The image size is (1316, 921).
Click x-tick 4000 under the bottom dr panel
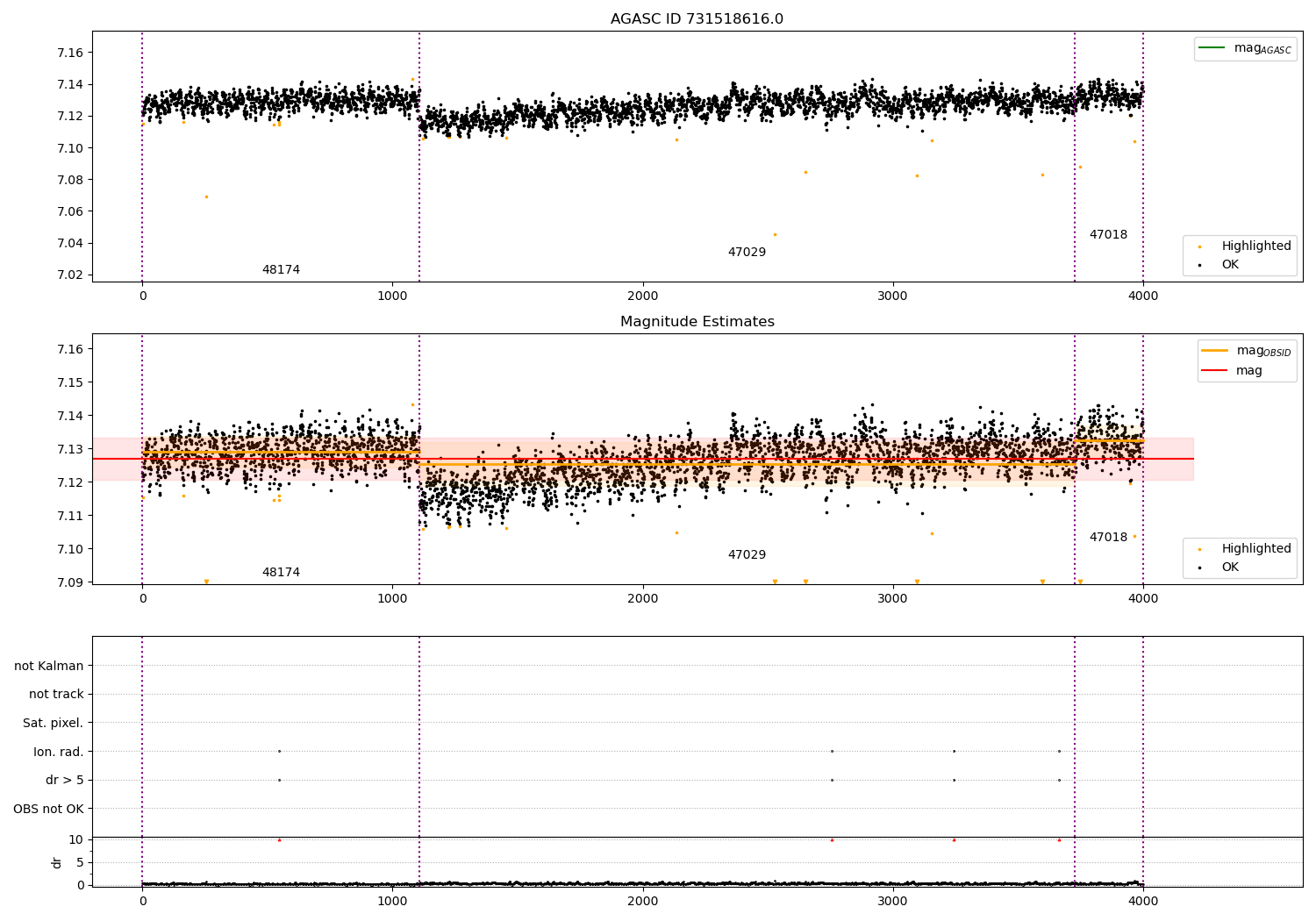tap(1143, 900)
